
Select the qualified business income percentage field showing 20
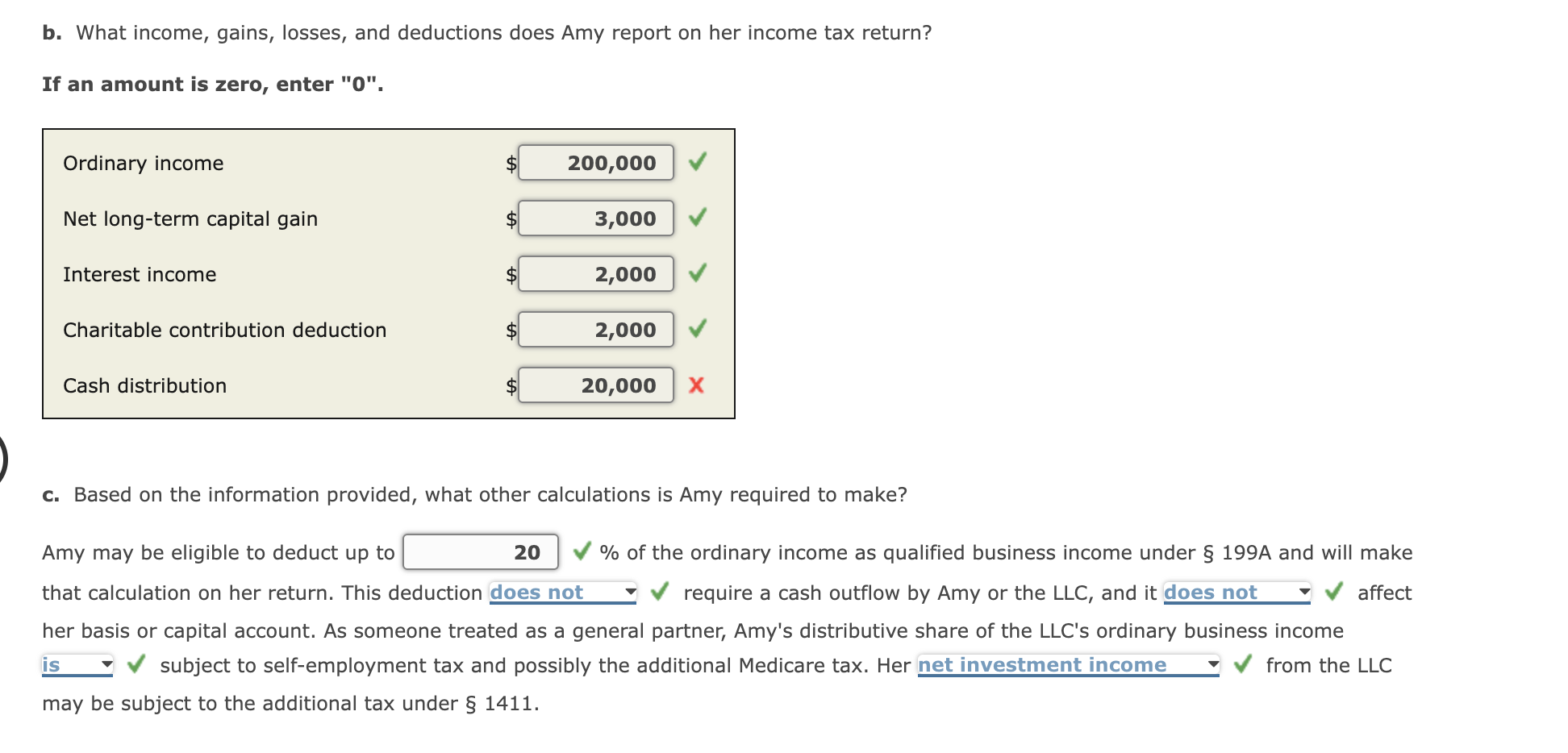[480, 553]
